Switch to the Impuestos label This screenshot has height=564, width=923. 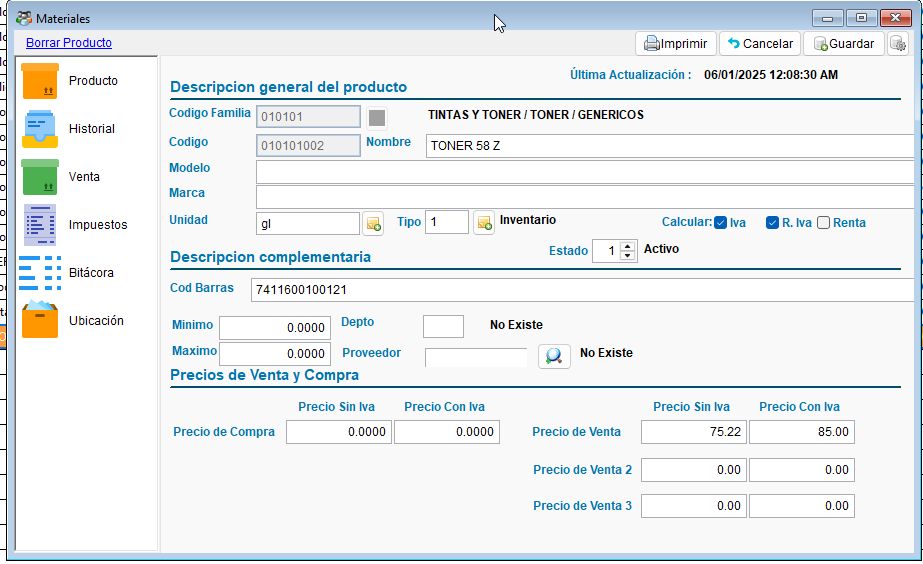(x=98, y=225)
